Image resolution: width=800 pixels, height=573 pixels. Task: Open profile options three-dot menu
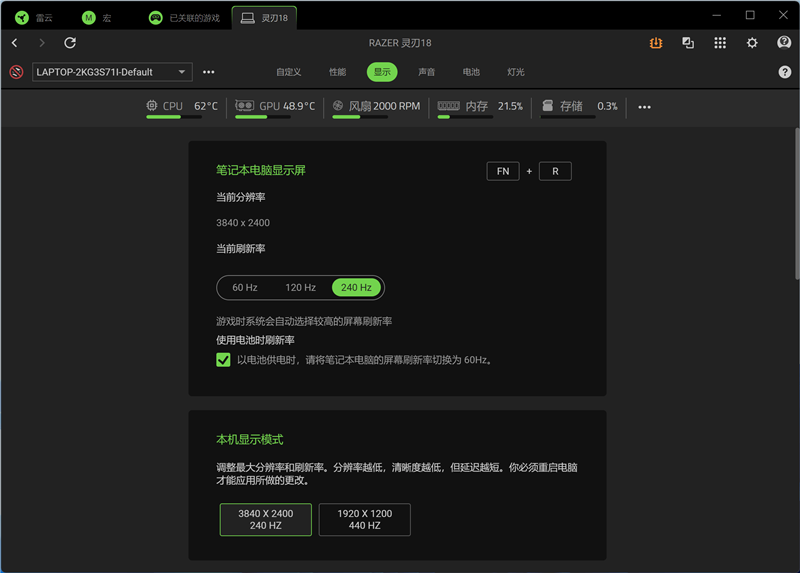point(209,72)
